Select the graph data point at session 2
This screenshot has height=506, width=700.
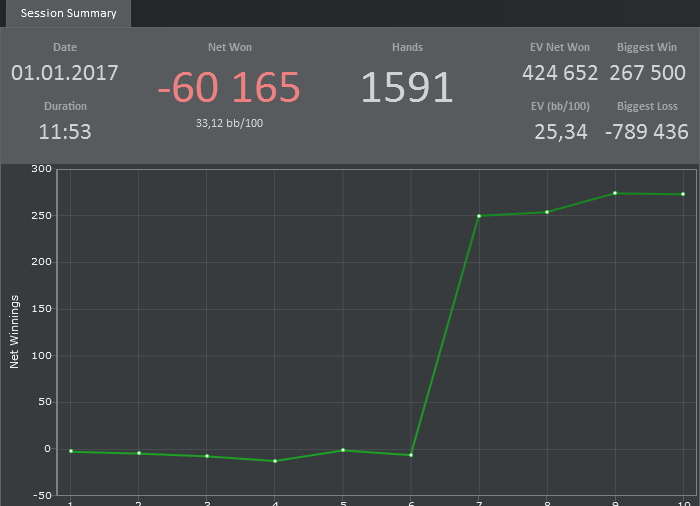point(139,453)
